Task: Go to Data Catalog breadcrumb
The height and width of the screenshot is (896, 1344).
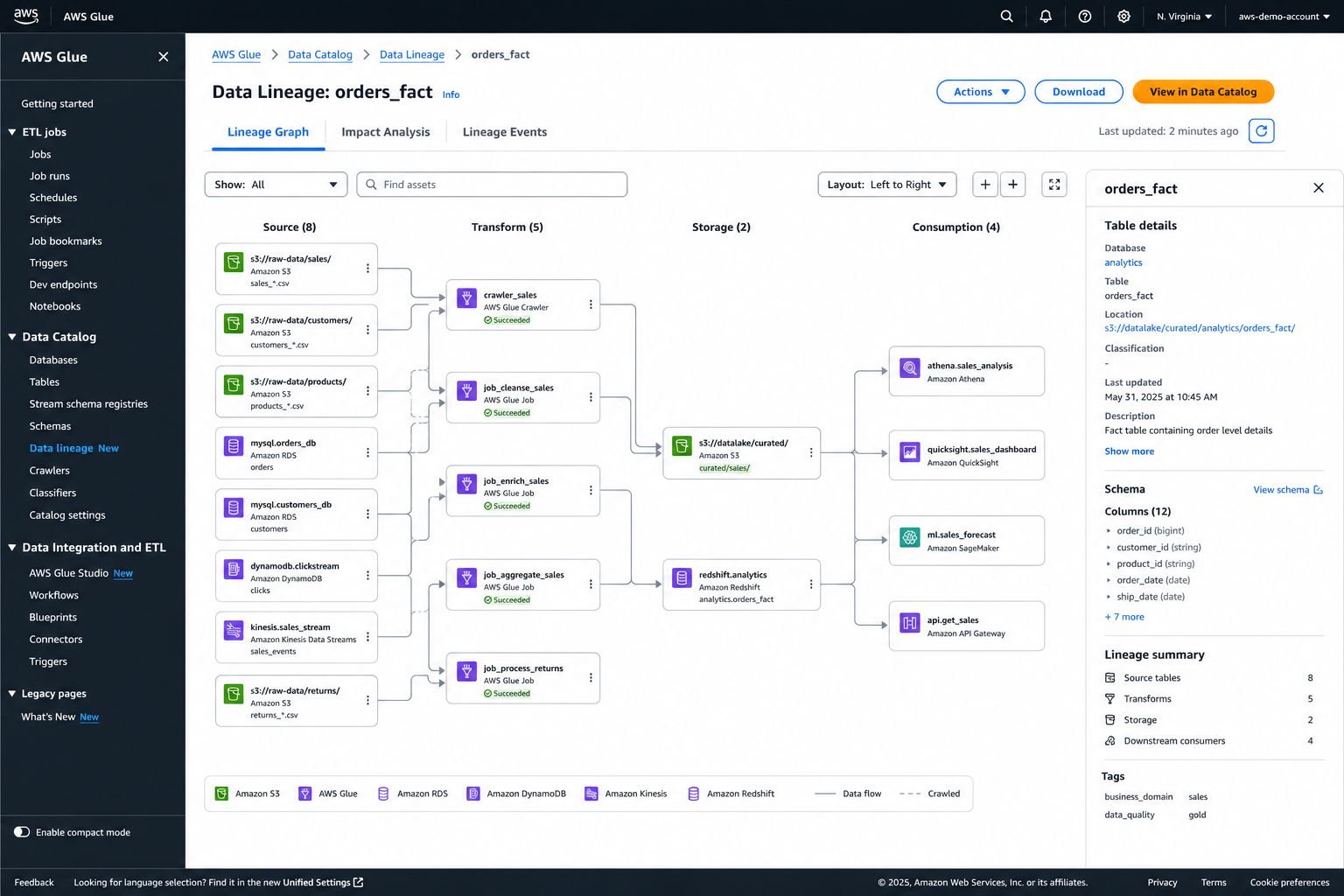Action: pos(320,54)
